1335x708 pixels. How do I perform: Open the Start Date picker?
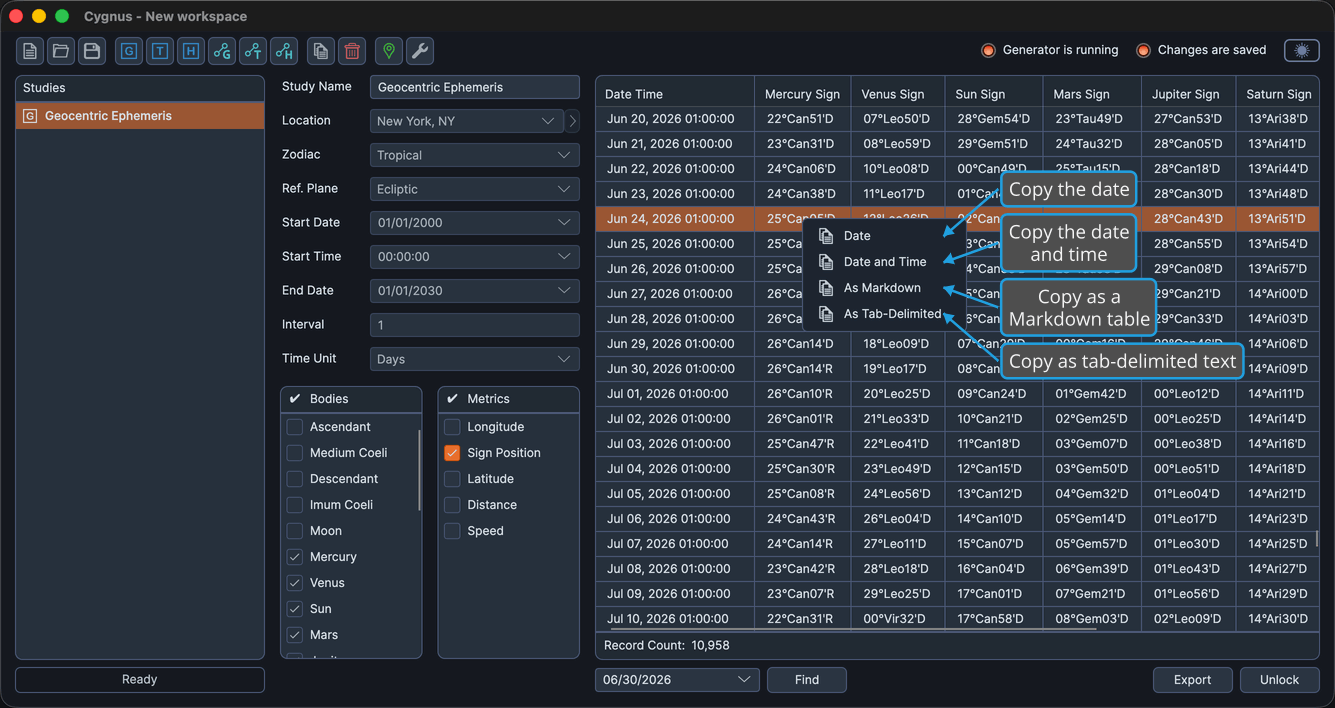click(x=475, y=223)
